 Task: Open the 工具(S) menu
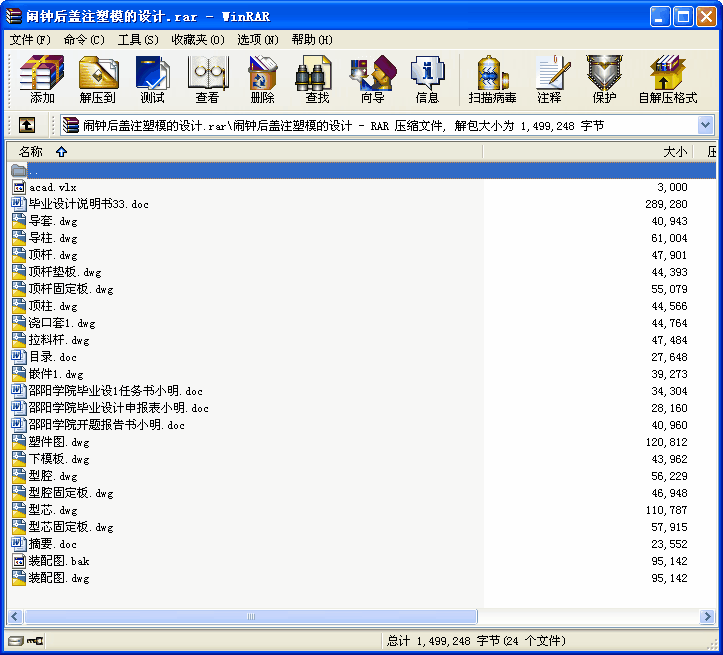[138, 40]
